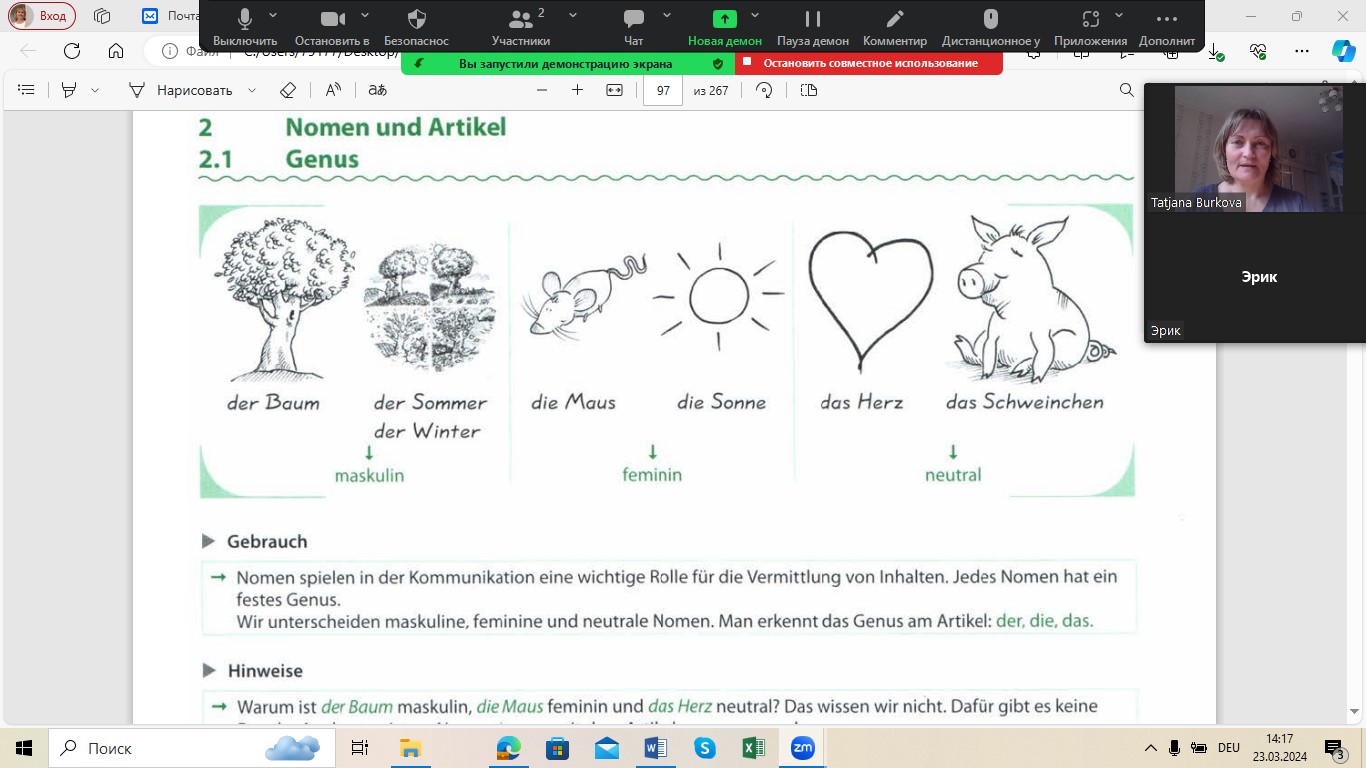
Task: Open annotation tools with pencil icon
Action: (x=895, y=20)
